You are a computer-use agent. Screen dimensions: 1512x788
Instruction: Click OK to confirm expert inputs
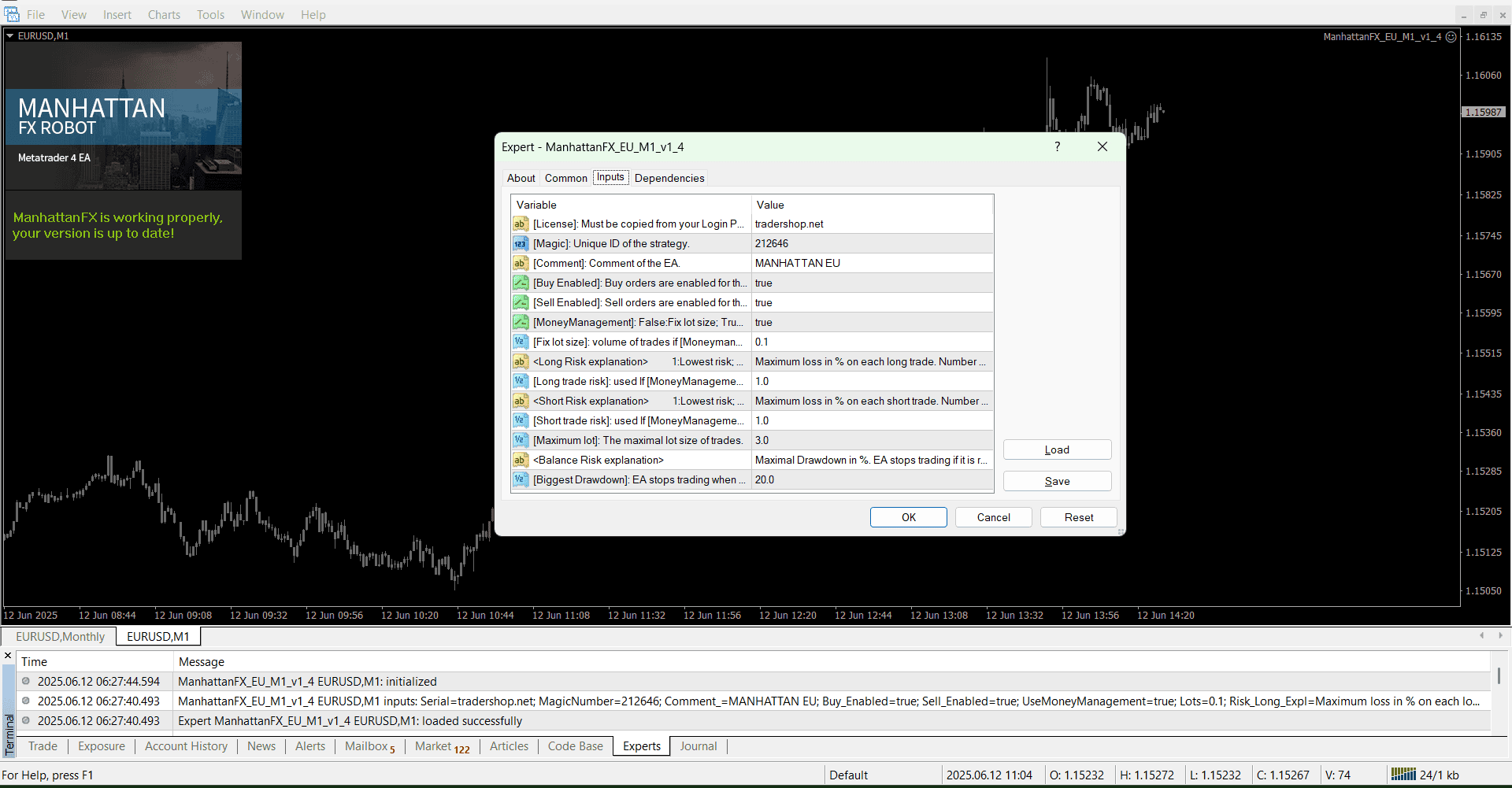tap(909, 517)
